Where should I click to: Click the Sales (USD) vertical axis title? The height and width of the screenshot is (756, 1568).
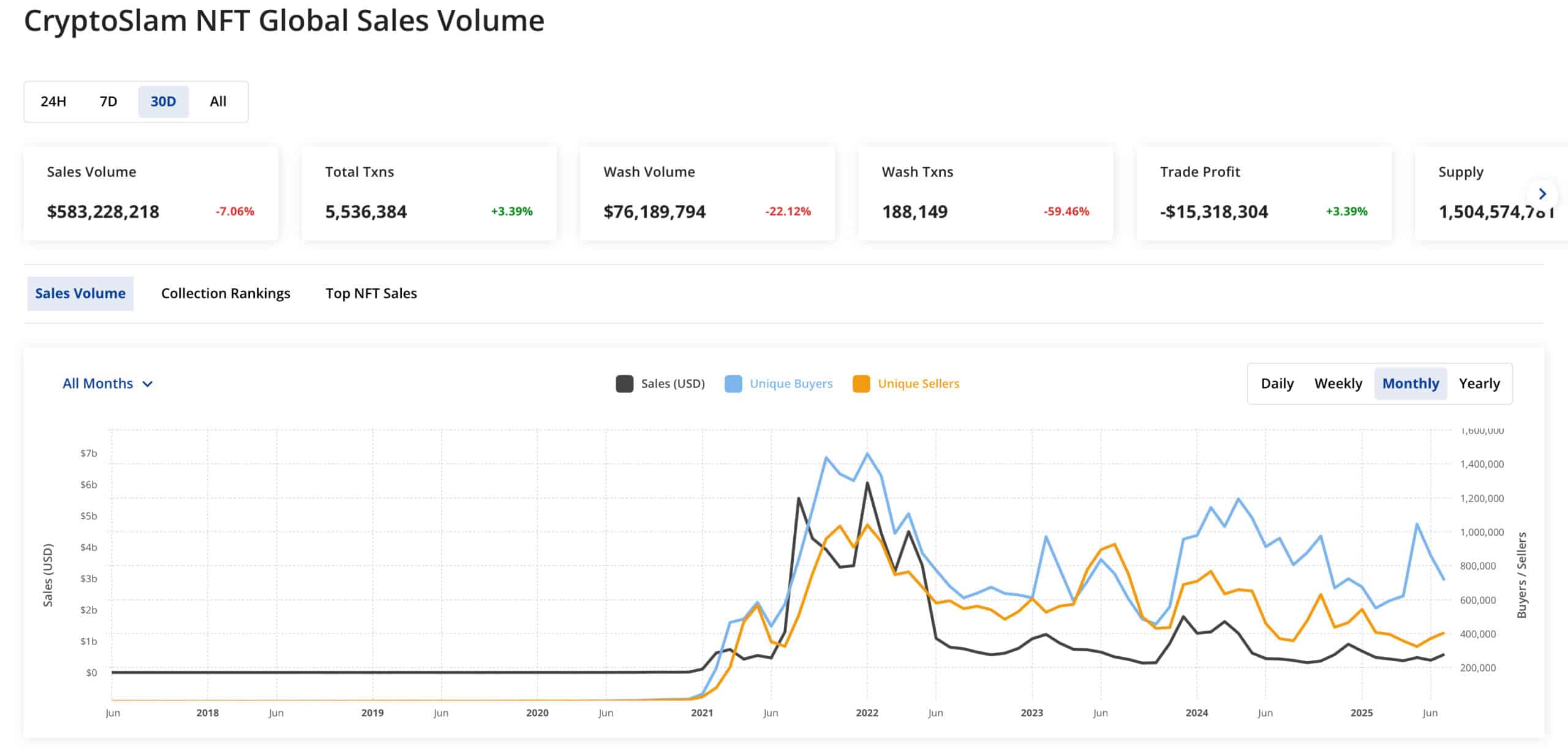click(48, 575)
